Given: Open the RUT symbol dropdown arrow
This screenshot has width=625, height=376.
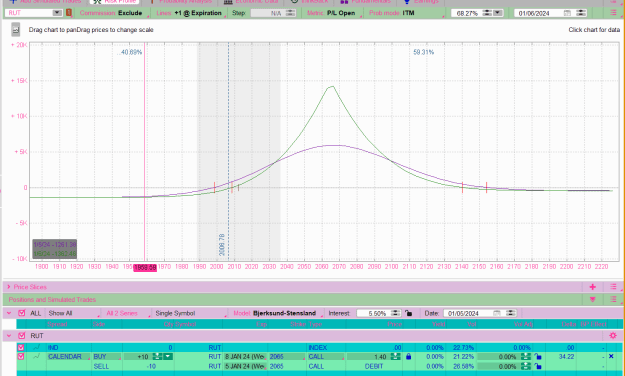Looking at the screenshot, I should [57, 13].
